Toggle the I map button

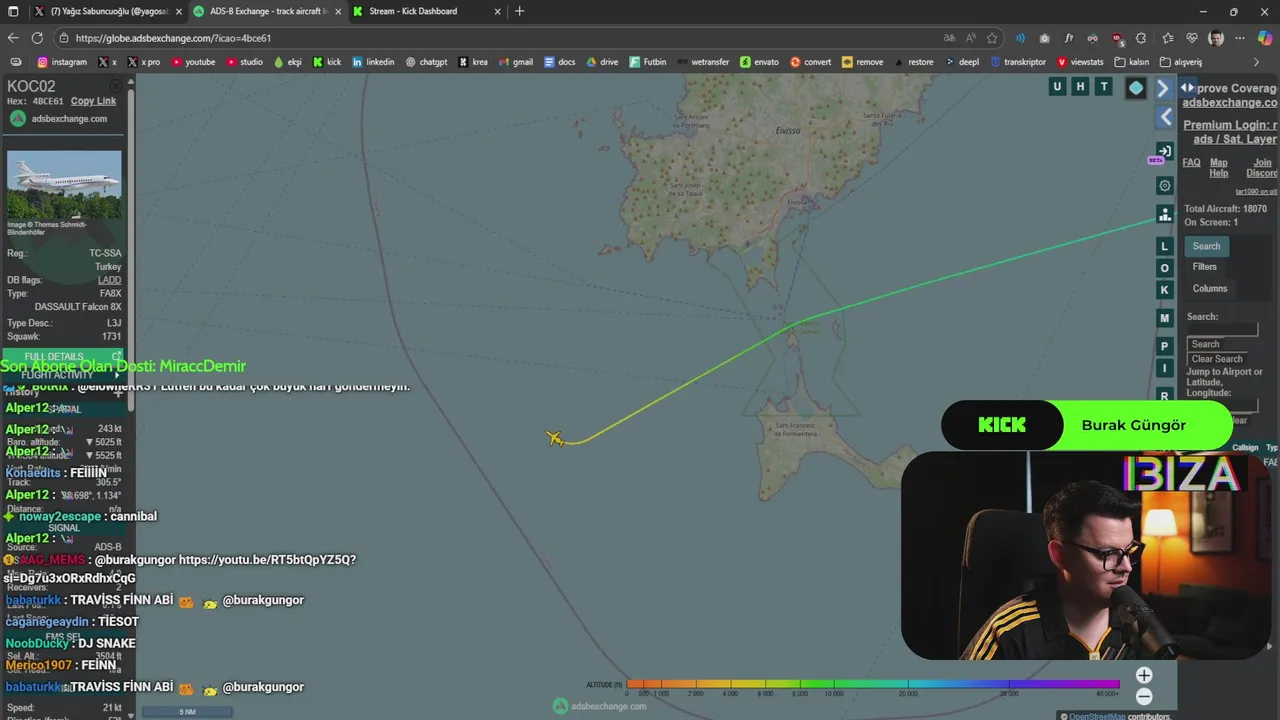(1164, 368)
